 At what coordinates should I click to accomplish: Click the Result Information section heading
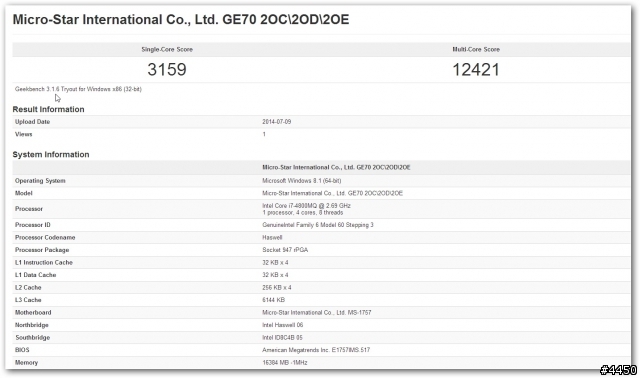[49, 109]
